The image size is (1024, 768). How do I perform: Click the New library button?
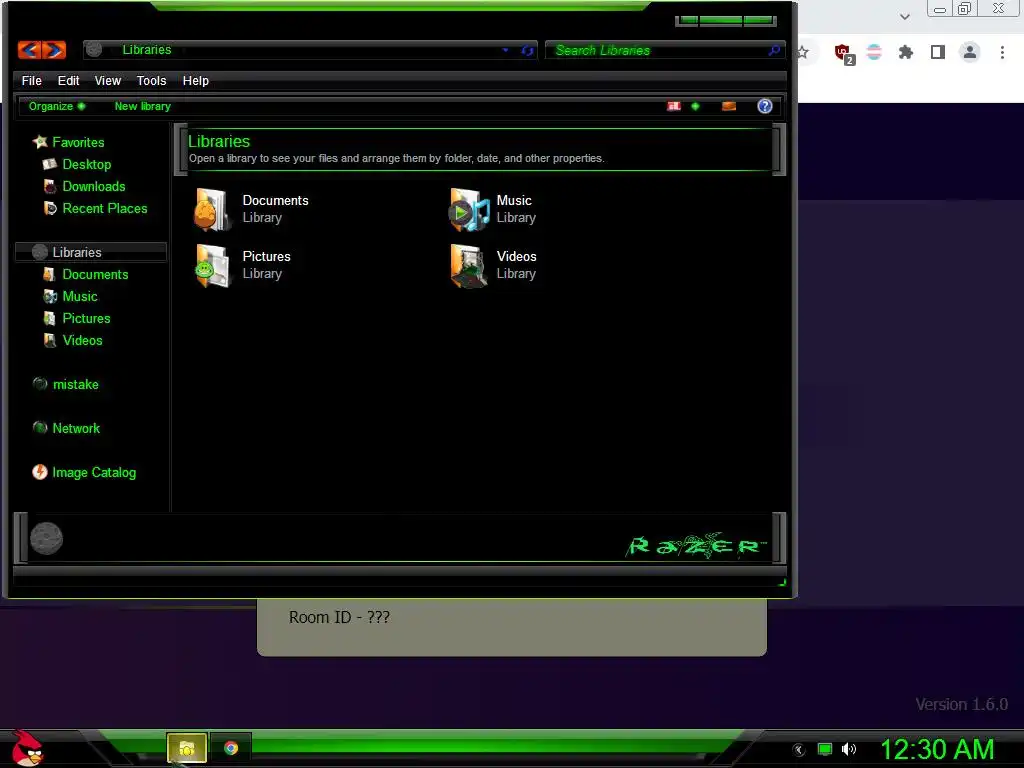click(x=142, y=106)
